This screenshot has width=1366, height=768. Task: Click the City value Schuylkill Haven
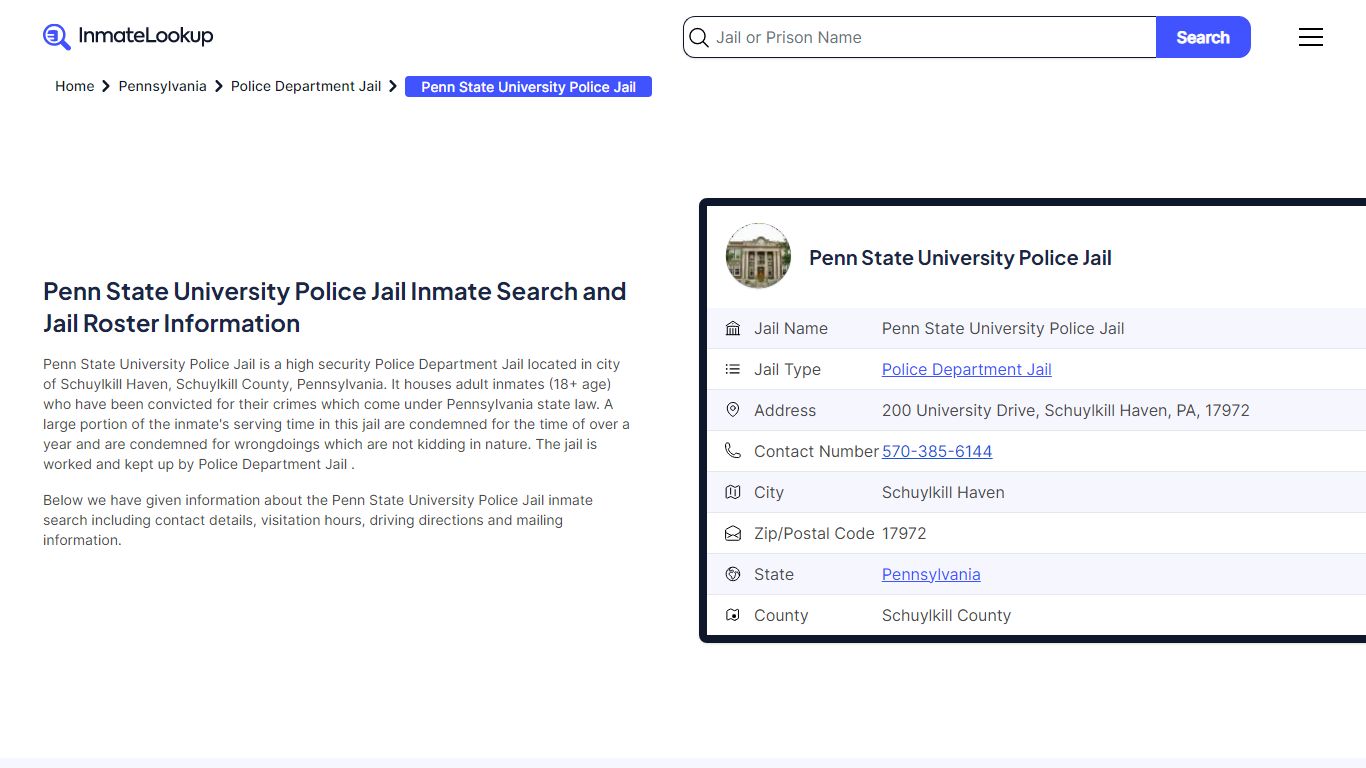943,492
